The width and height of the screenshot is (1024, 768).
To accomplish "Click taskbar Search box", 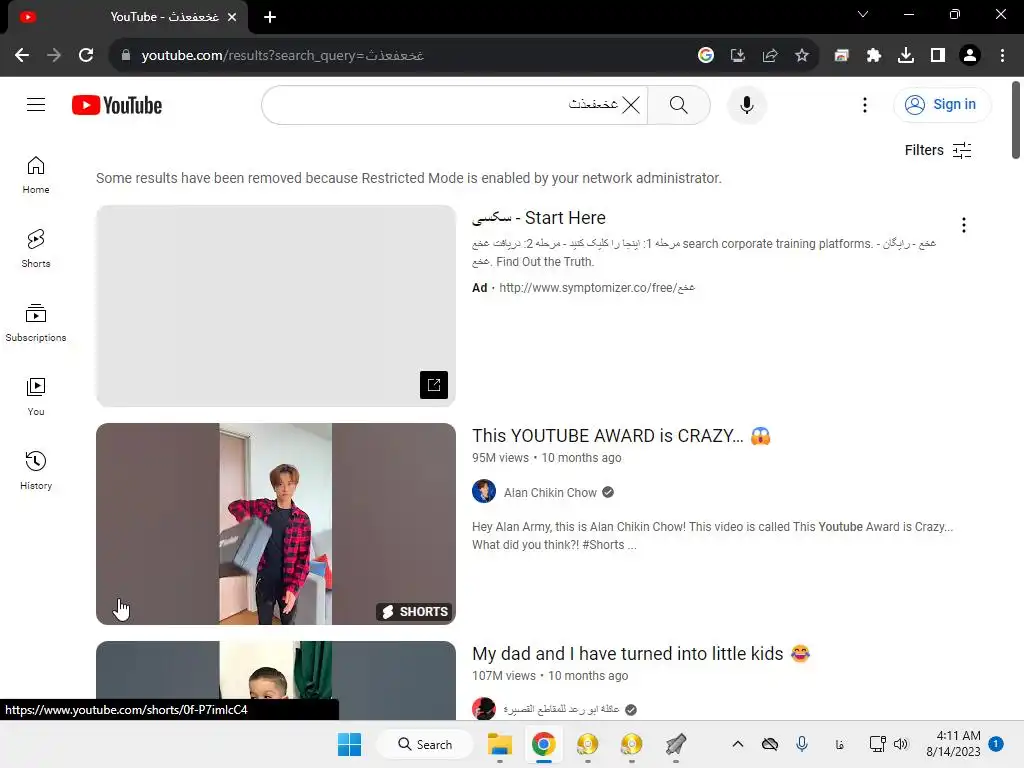I will (426, 744).
